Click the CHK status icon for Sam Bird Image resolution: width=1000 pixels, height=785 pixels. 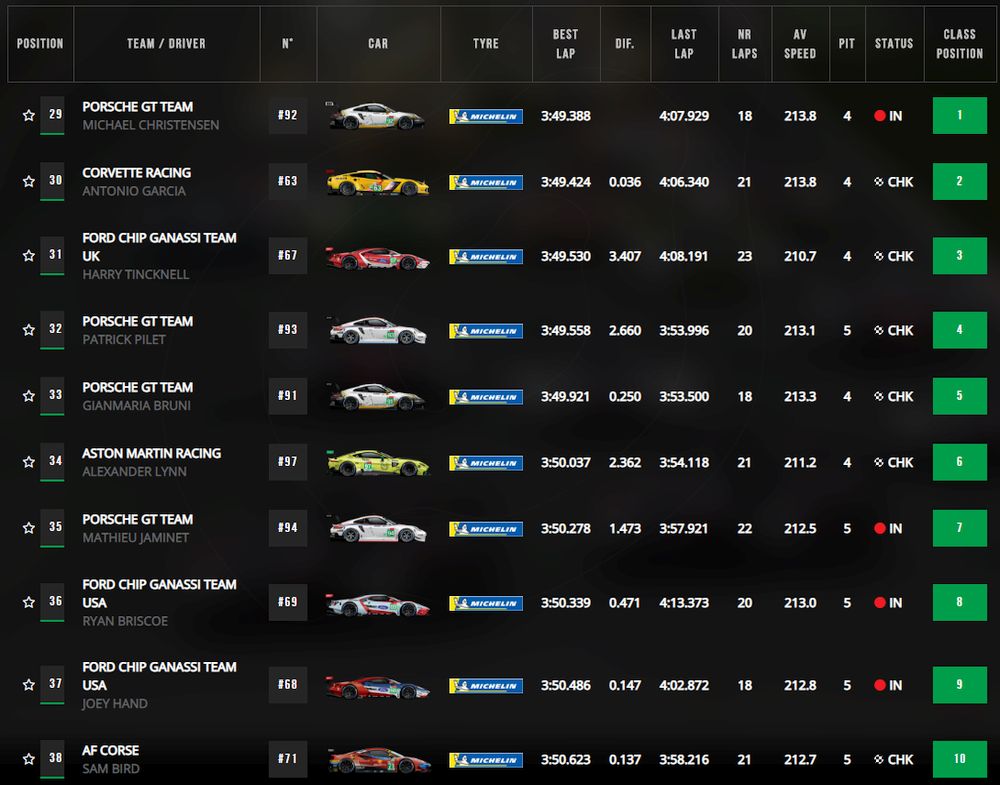point(880,759)
